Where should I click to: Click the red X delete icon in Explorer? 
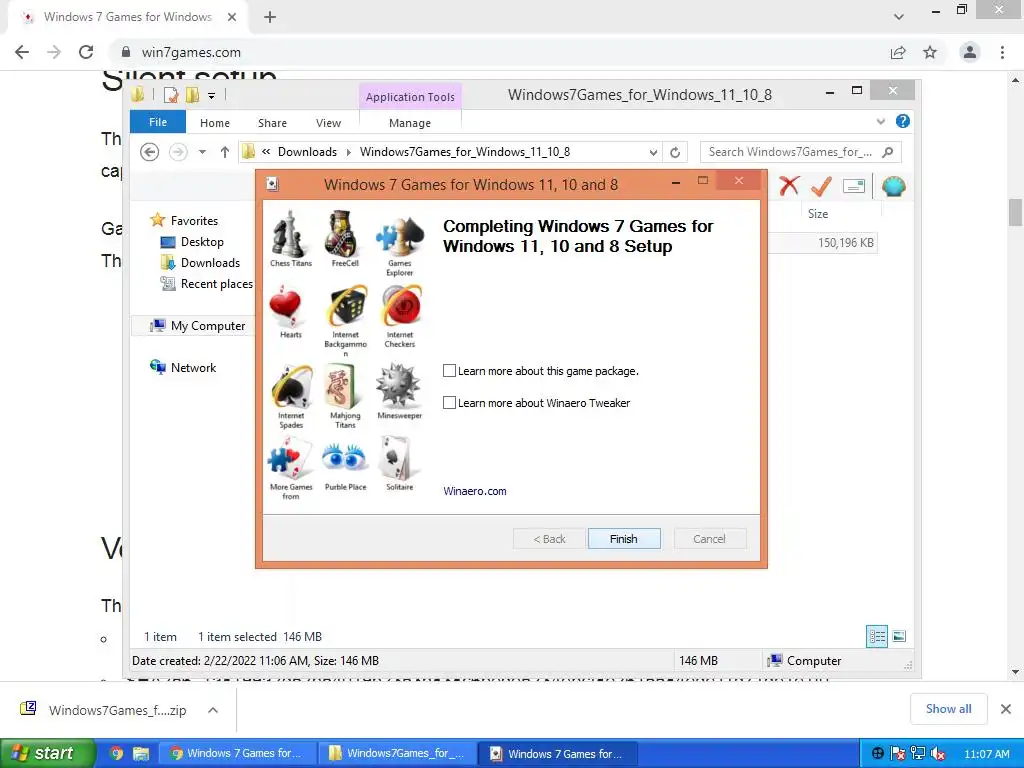[x=789, y=186]
